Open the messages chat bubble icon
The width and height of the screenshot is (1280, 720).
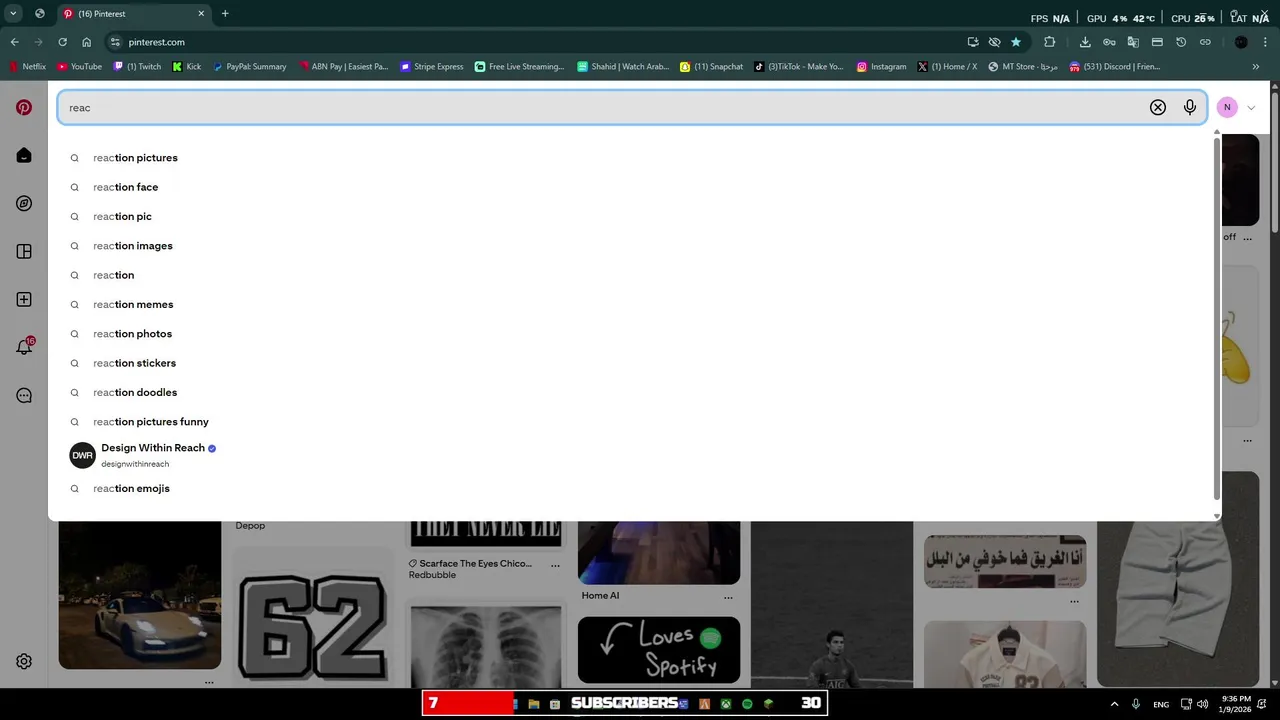click(24, 395)
